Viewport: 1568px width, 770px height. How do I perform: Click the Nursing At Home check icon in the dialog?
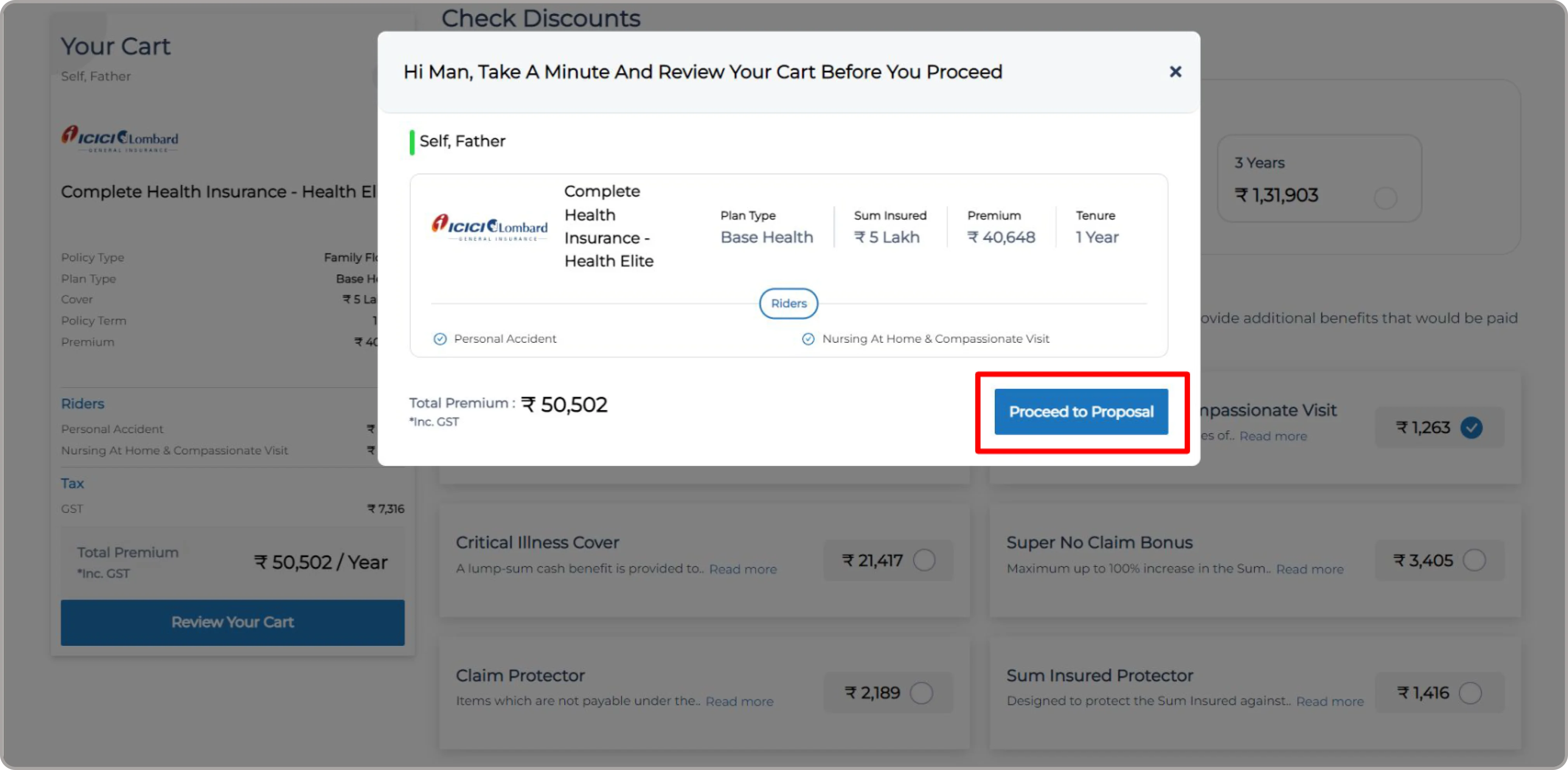point(808,339)
